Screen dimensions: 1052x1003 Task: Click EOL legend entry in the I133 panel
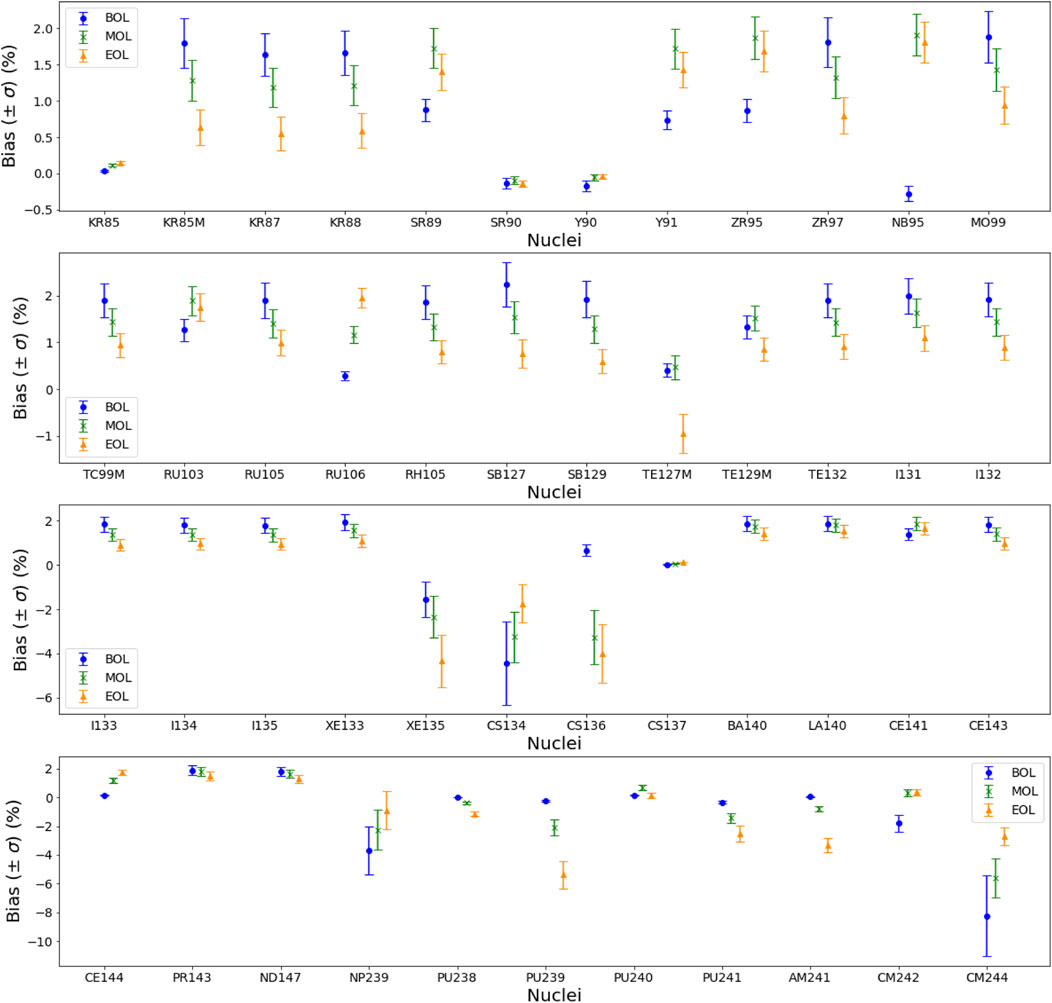[103, 697]
